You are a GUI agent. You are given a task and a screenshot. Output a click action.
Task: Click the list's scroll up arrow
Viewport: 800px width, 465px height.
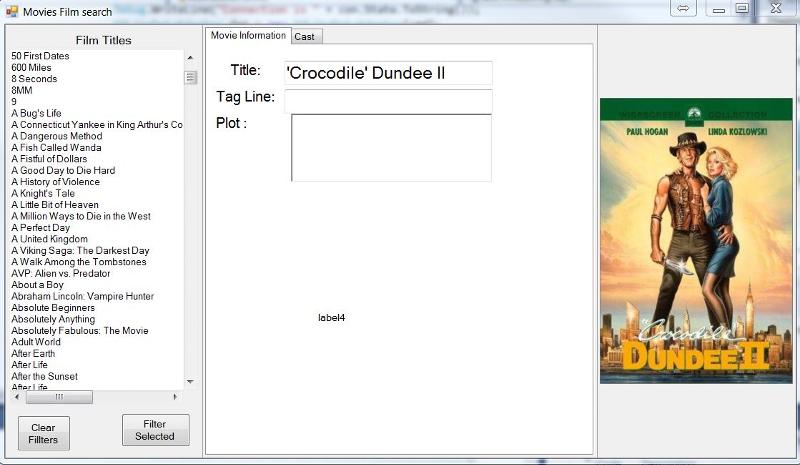click(x=190, y=56)
